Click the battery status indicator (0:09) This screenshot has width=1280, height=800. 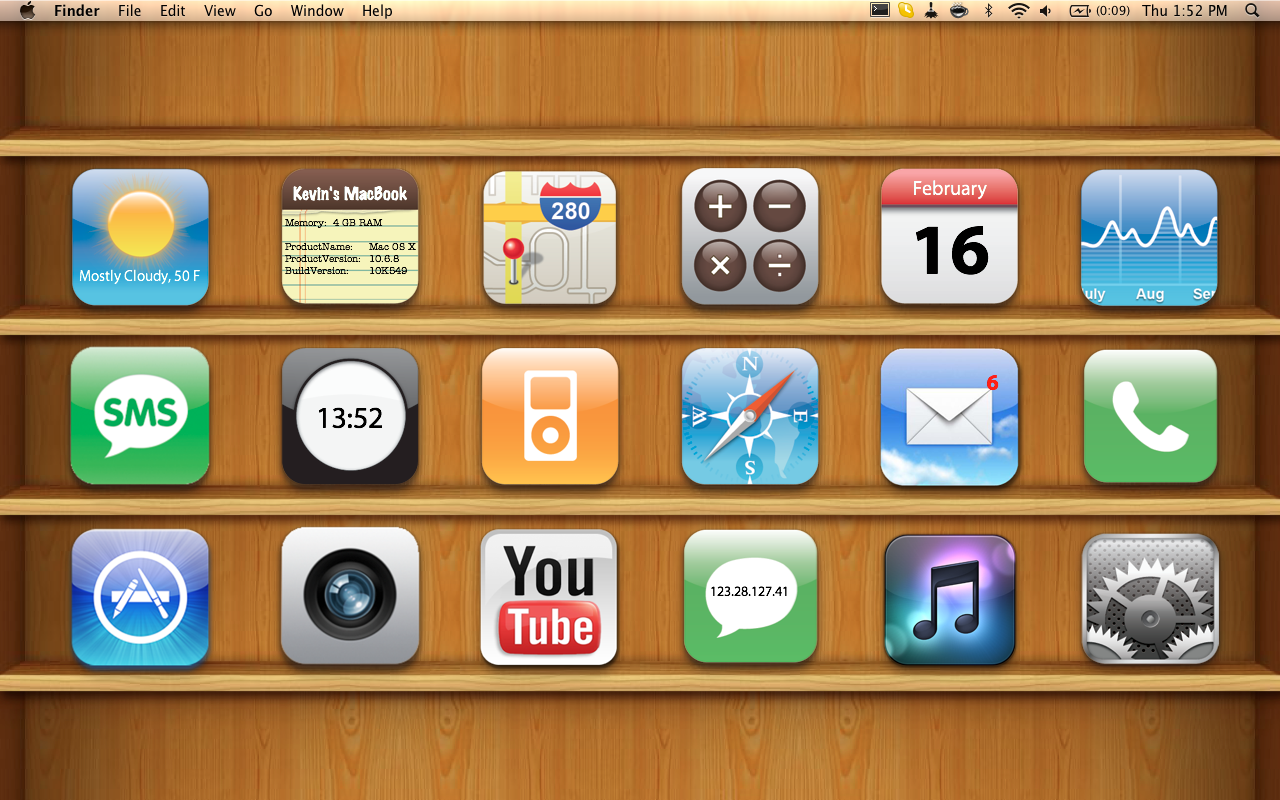pos(1099,11)
